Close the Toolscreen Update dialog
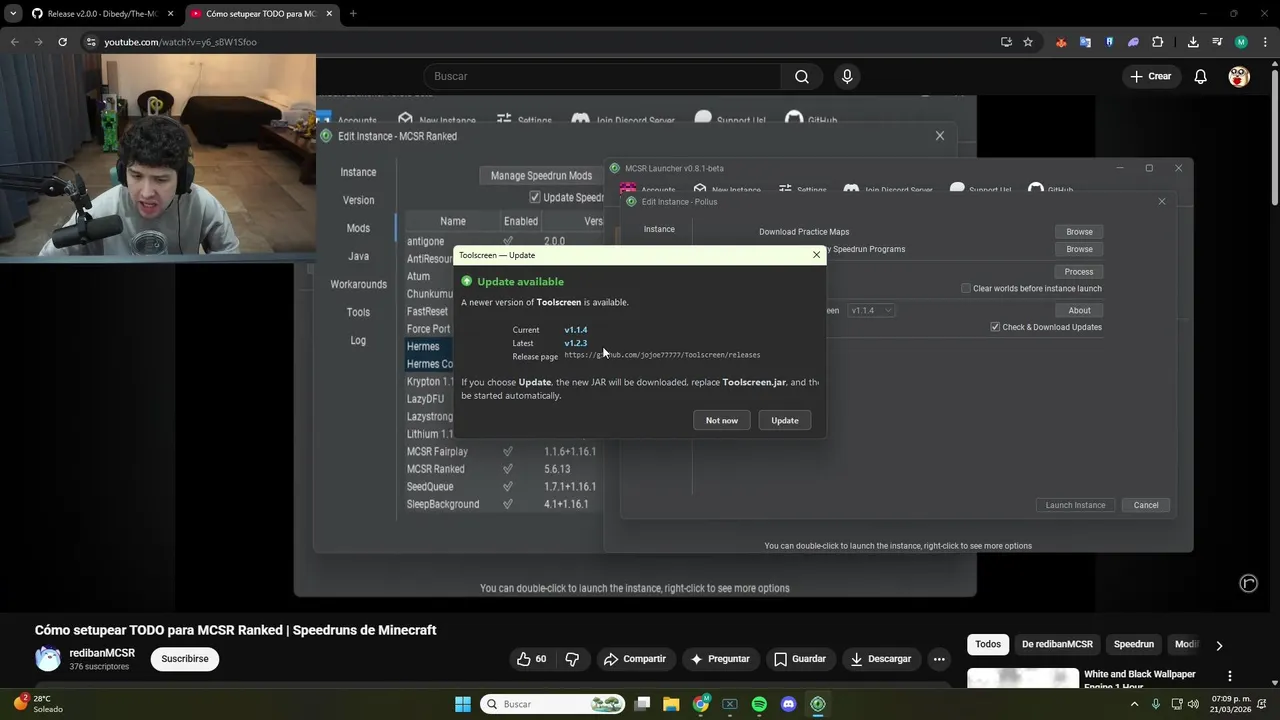1280x720 pixels. 816,255
